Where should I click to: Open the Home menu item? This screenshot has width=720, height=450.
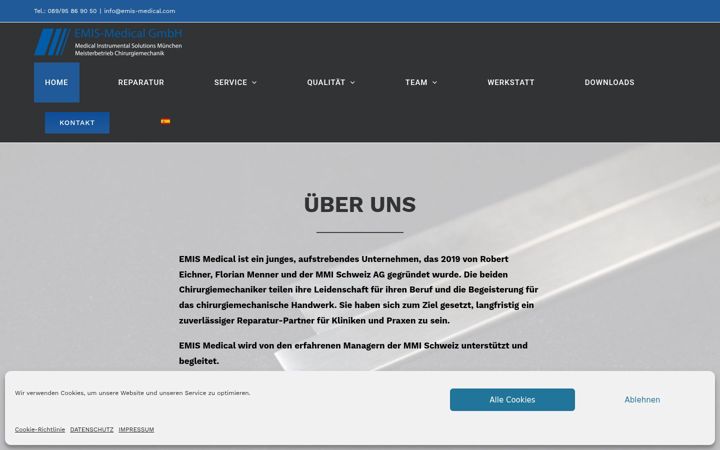coord(56,83)
